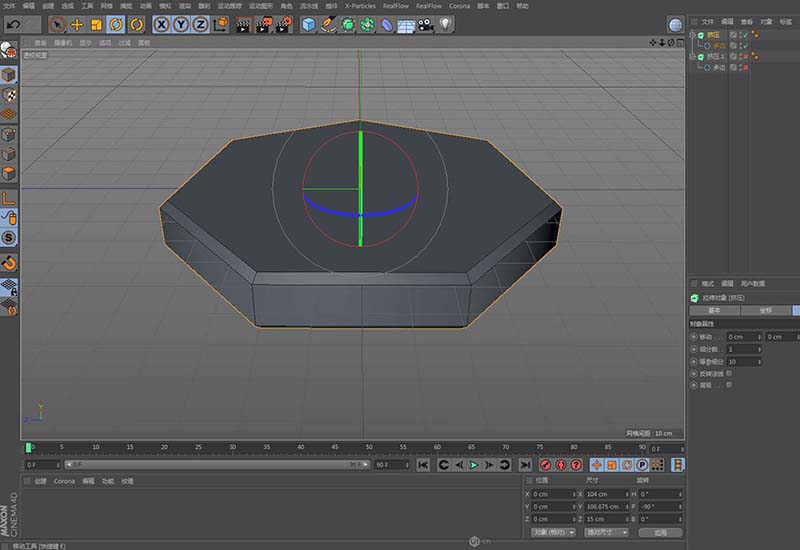Open the size mode dropdown
800x550 pixels.
tap(606, 533)
